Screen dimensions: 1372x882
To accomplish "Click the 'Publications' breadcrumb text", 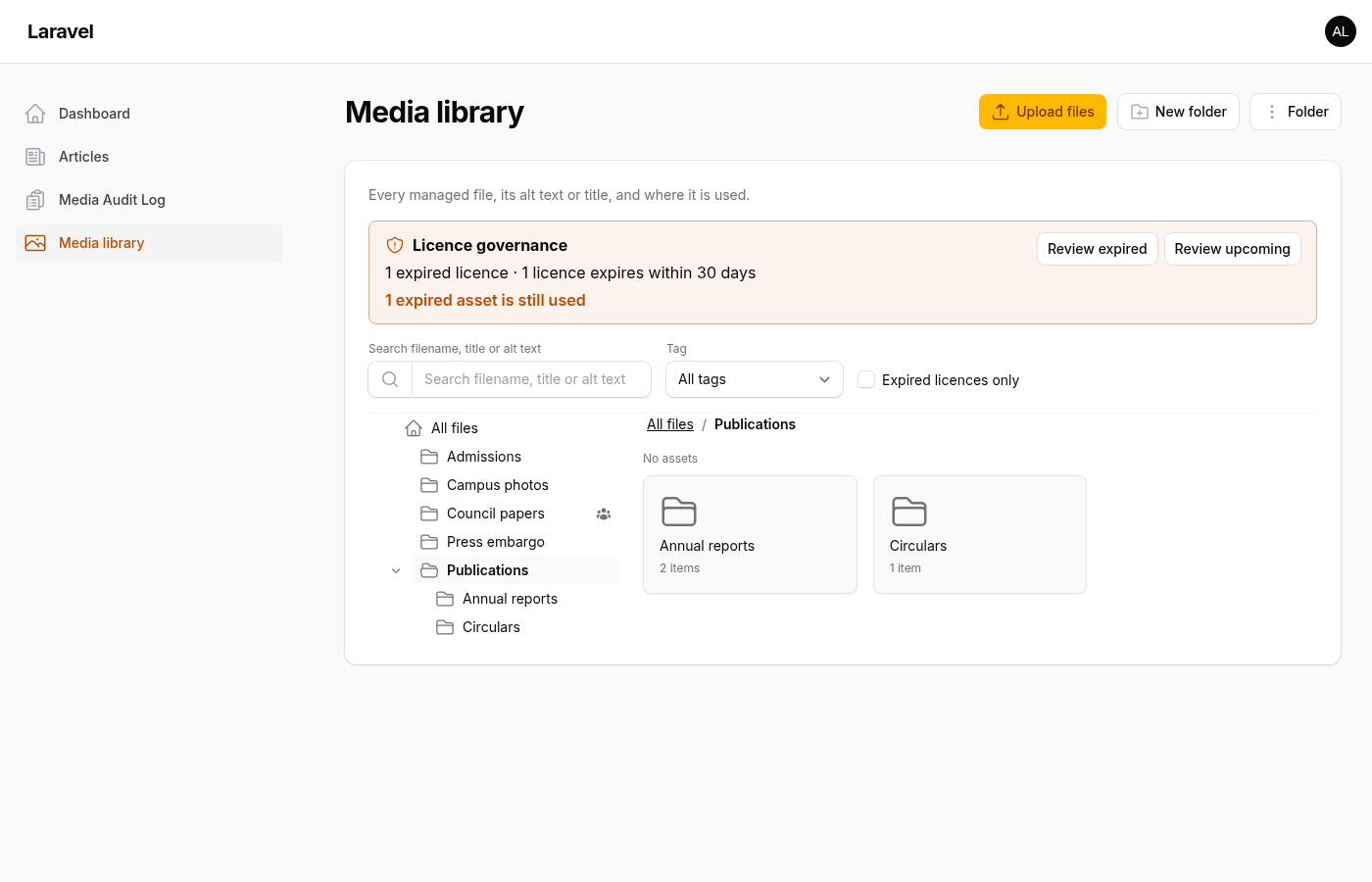I will tap(755, 424).
